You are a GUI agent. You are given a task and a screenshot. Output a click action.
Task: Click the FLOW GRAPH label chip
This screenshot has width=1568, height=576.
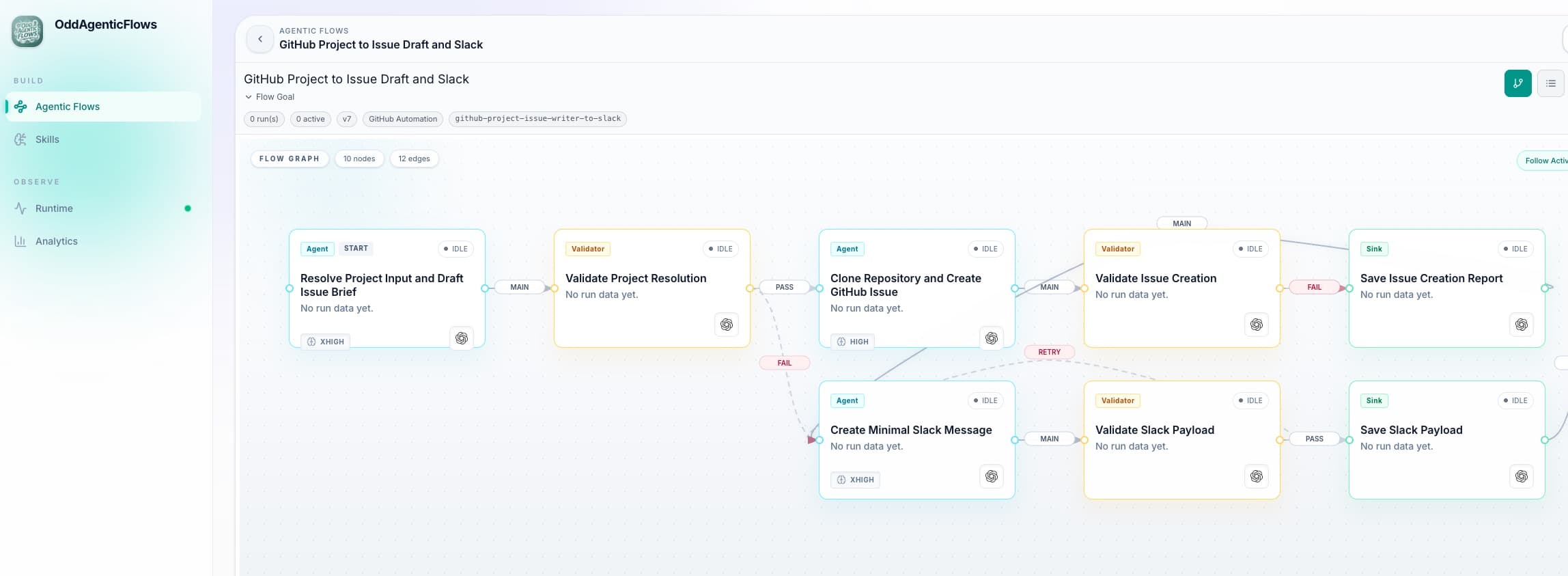[290, 159]
